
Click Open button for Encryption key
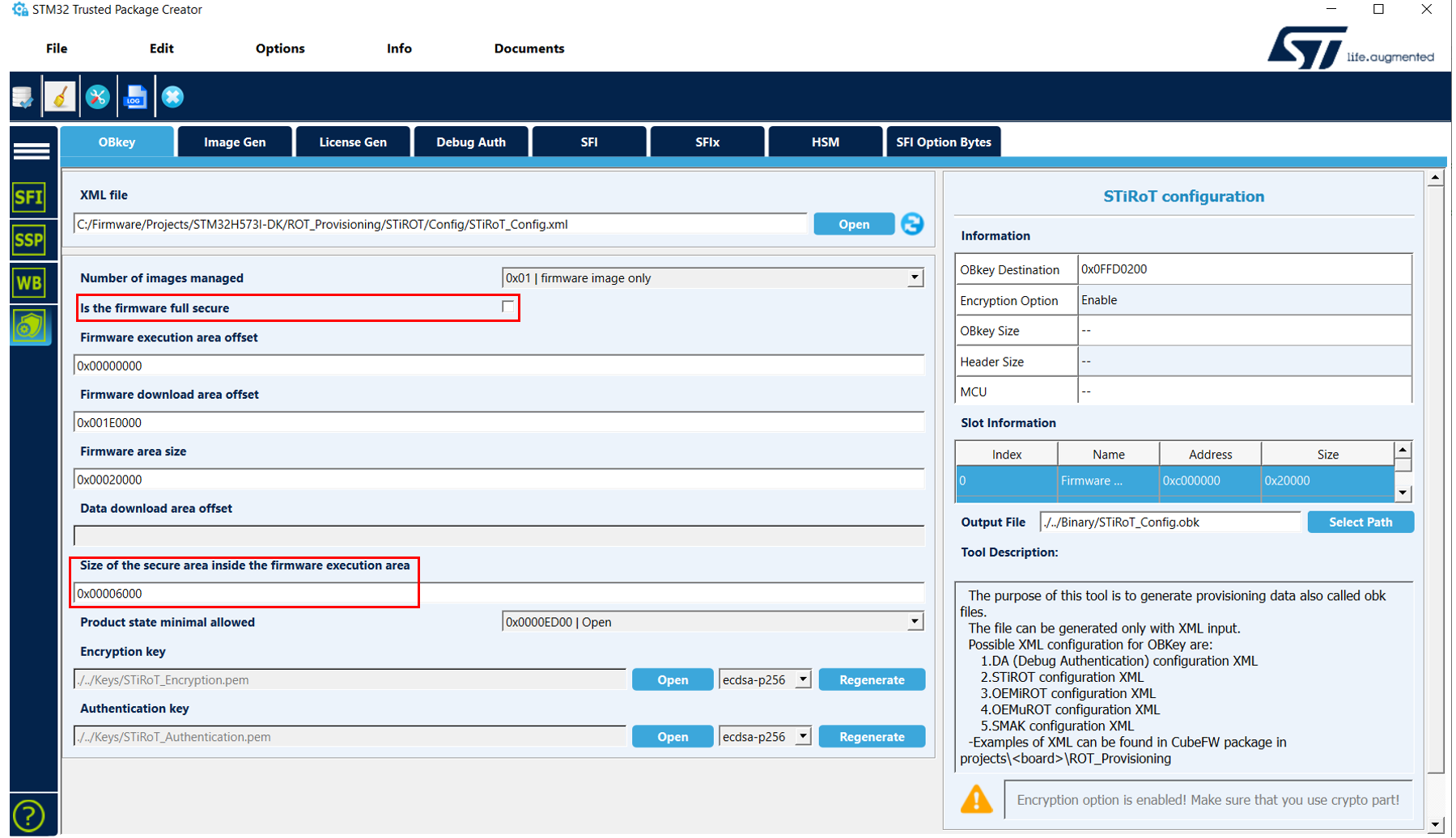[673, 679]
